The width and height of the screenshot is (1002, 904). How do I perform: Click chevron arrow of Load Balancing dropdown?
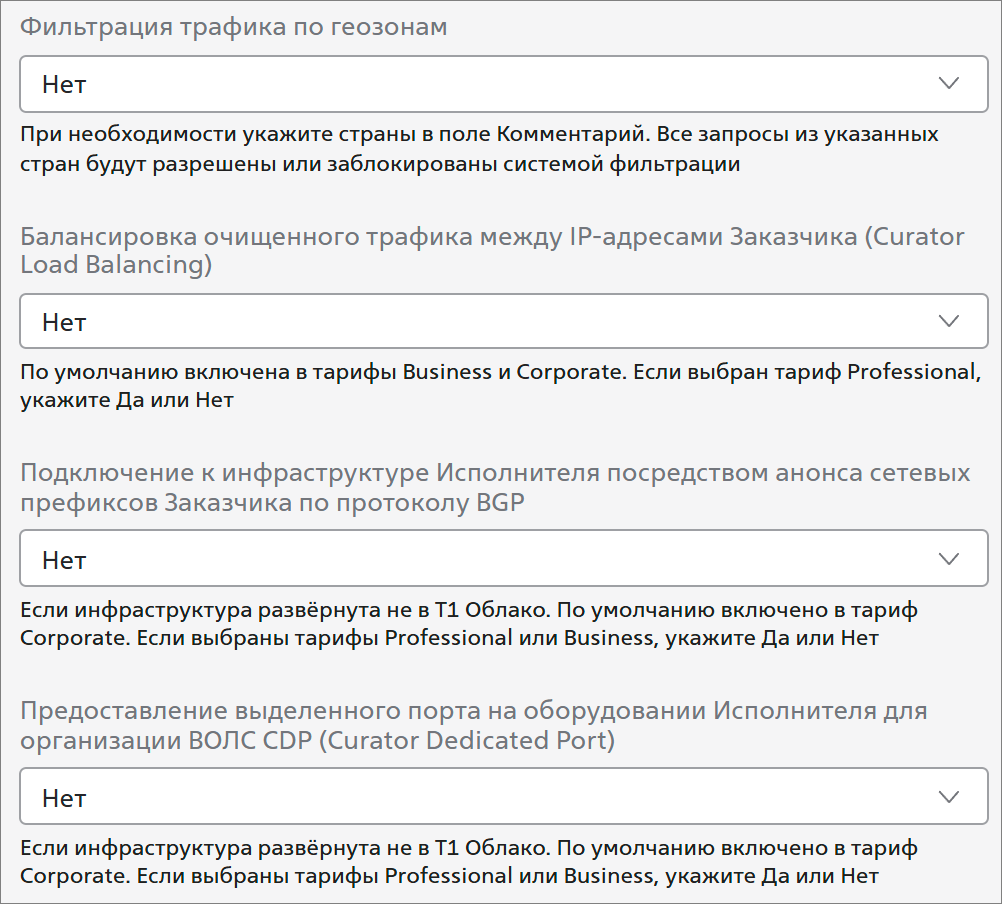click(949, 321)
